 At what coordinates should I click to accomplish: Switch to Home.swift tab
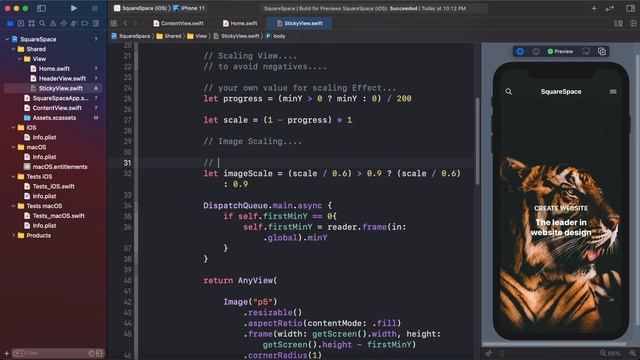240,23
